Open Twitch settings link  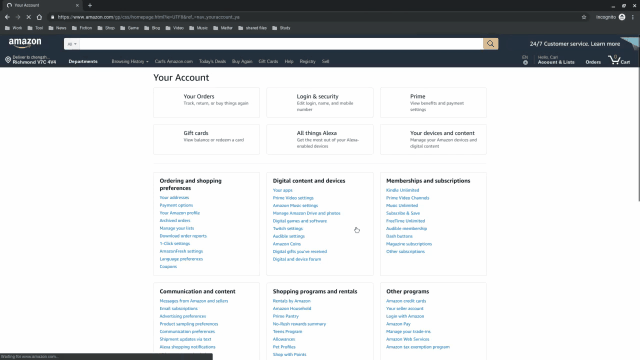click(x=288, y=229)
